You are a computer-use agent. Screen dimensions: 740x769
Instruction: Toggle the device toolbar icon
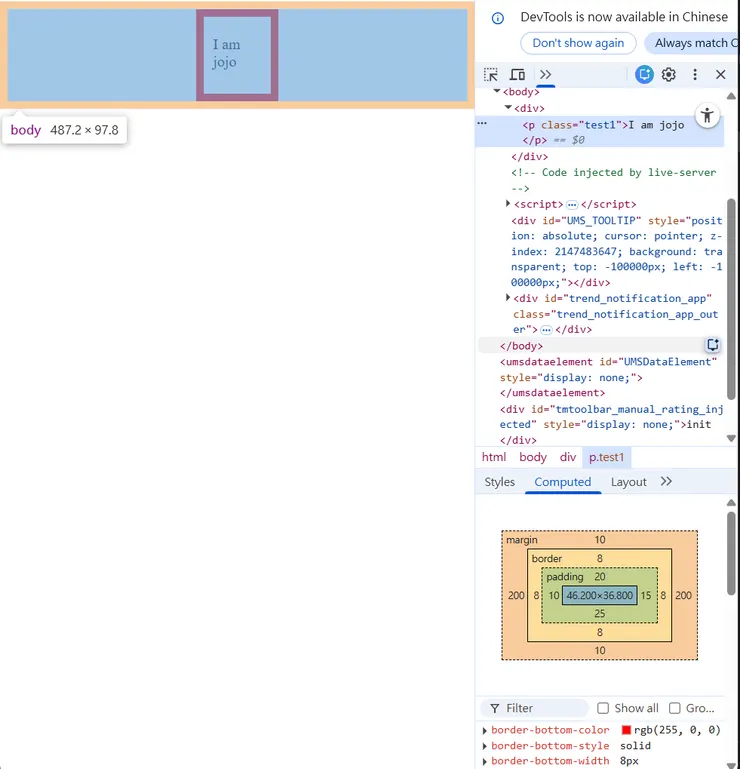pyautogui.click(x=517, y=75)
